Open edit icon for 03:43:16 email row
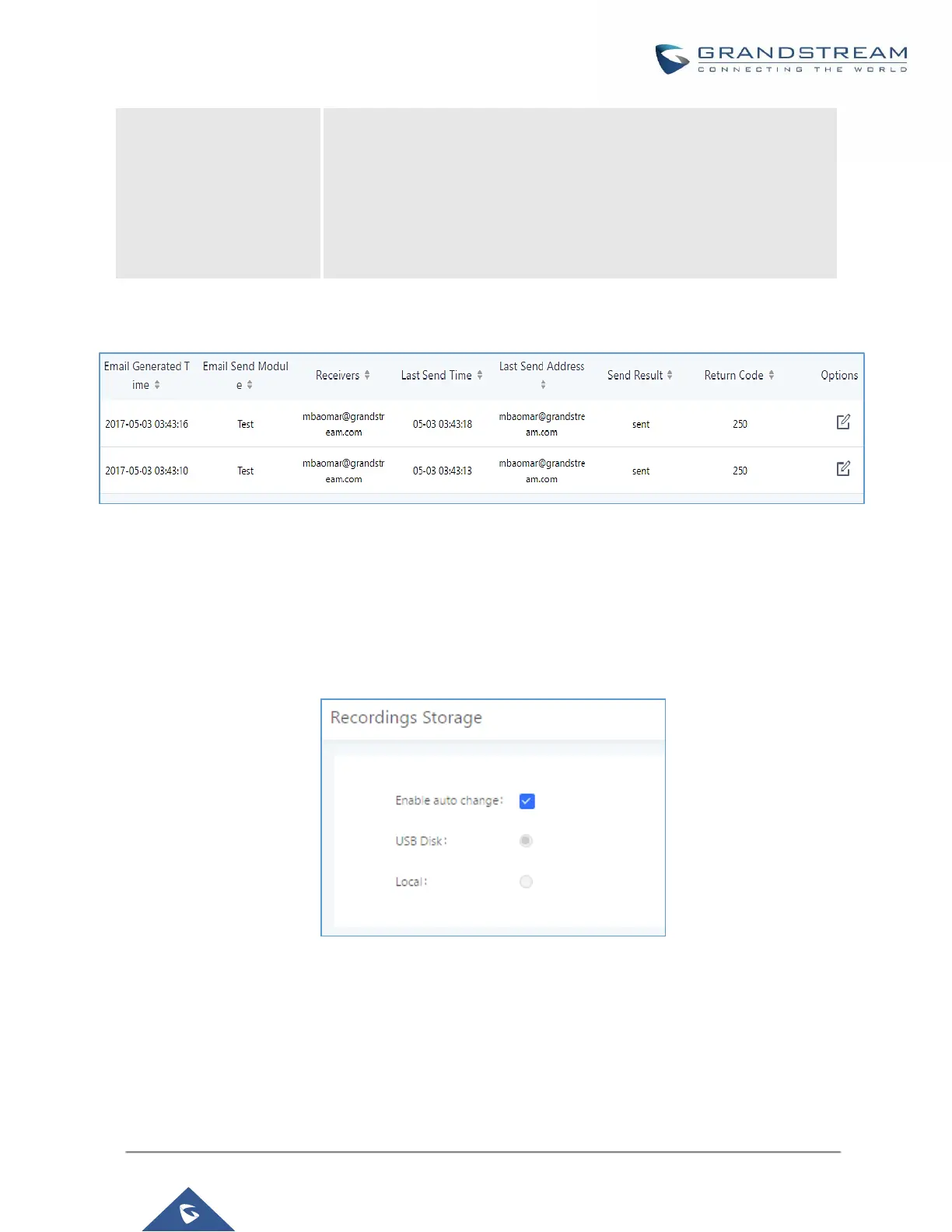The width and height of the screenshot is (952, 1232). 843,422
